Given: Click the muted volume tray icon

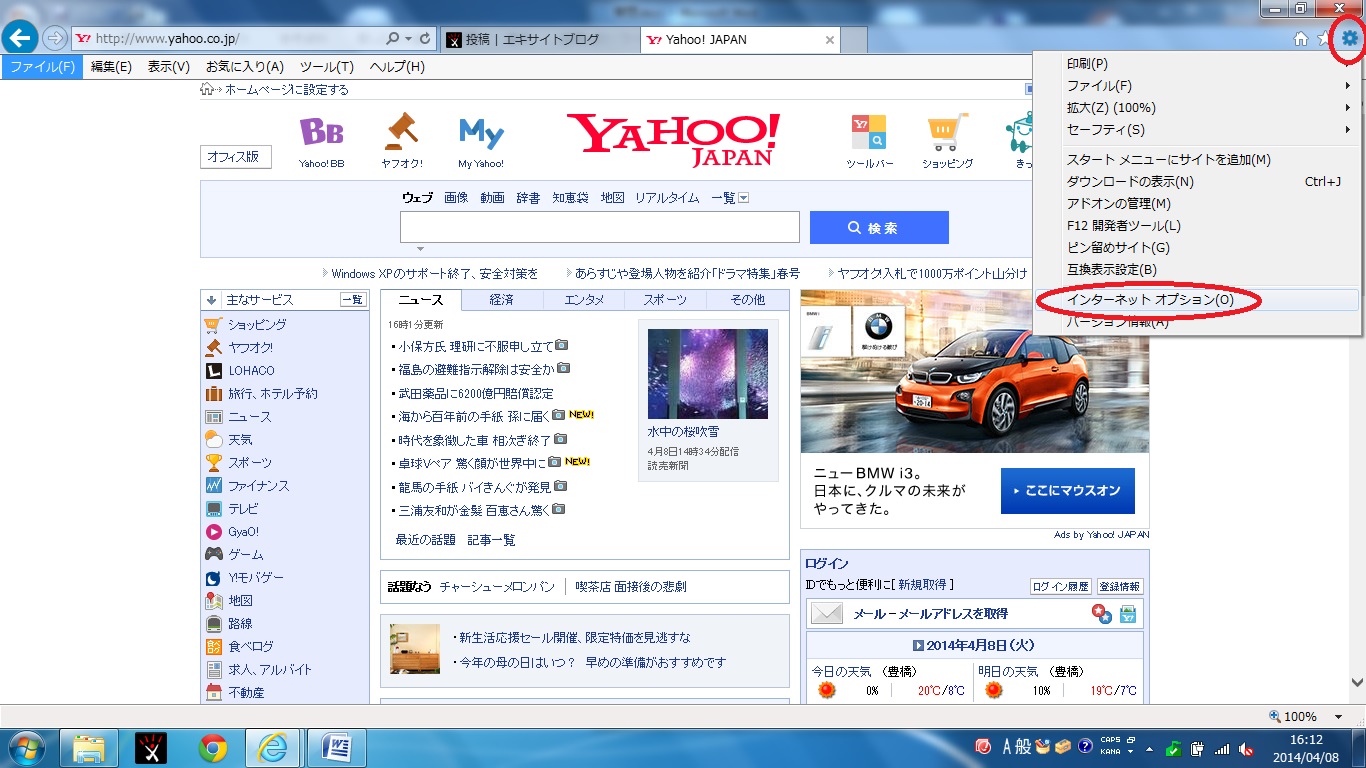Looking at the screenshot, I should click(1246, 748).
